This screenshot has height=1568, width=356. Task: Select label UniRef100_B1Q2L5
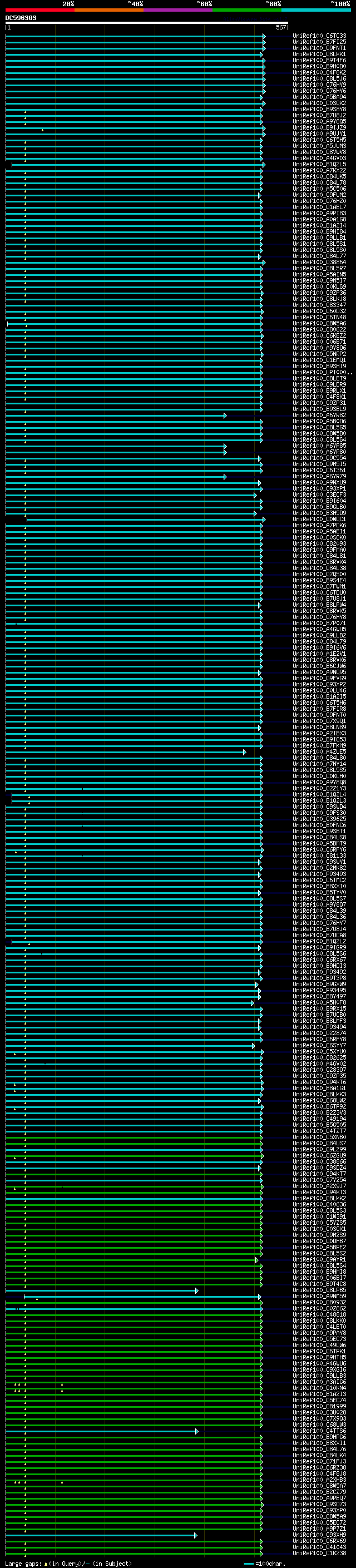[x=319, y=164]
